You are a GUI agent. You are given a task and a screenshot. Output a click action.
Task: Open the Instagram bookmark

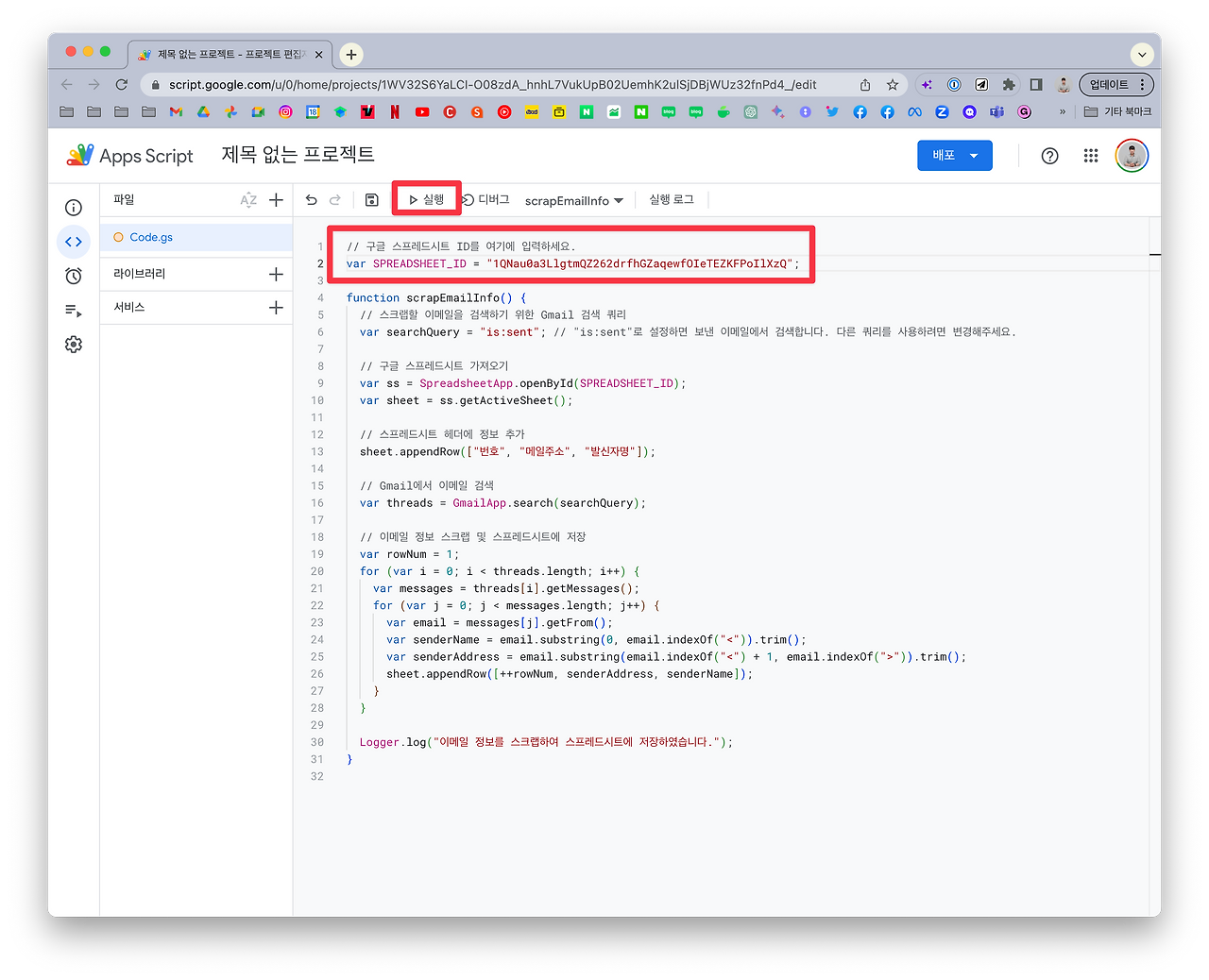tap(285, 112)
